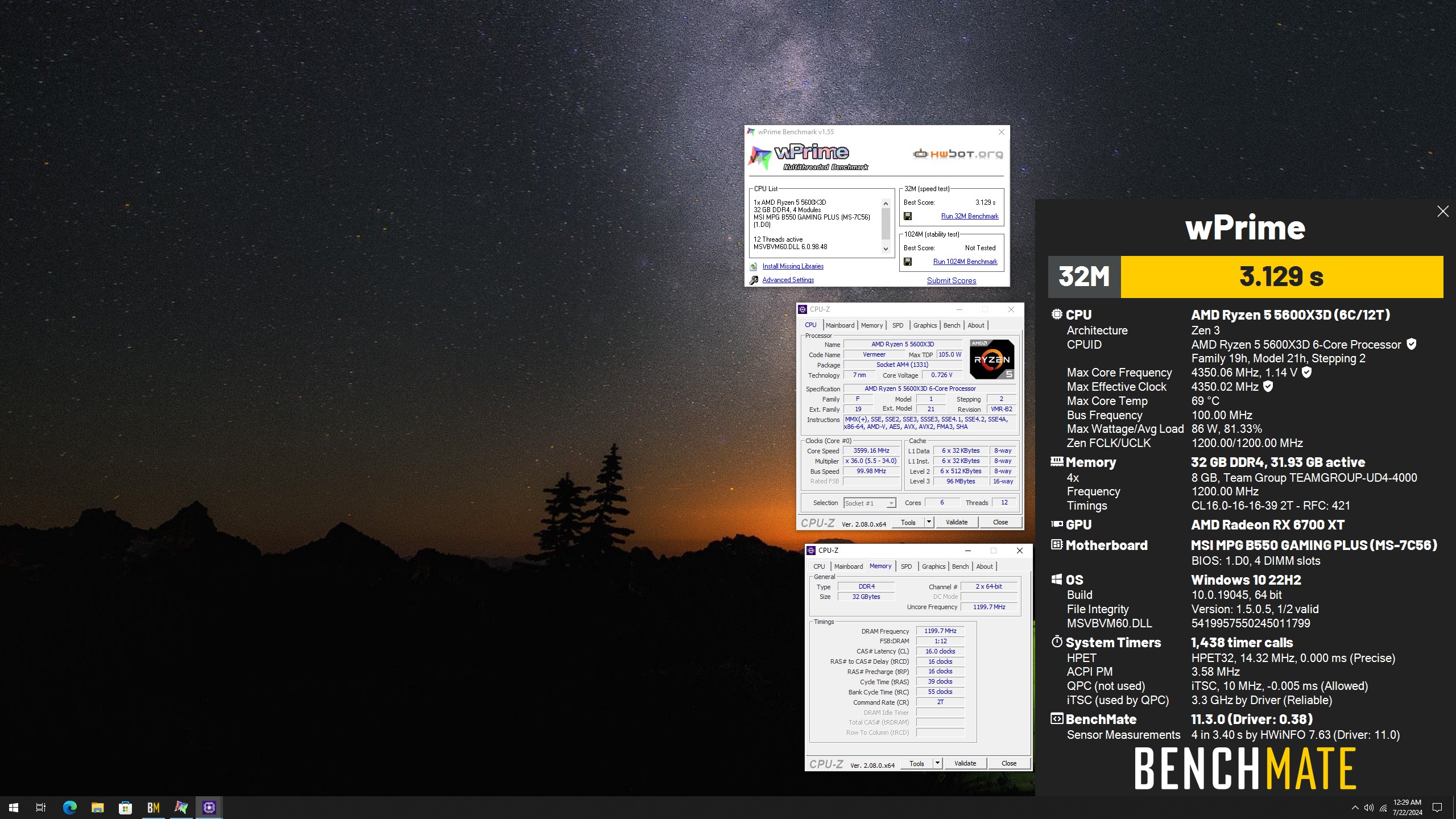Launch Microsoft Edge from the taskbar
This screenshot has width=1456, height=819.
click(69, 807)
